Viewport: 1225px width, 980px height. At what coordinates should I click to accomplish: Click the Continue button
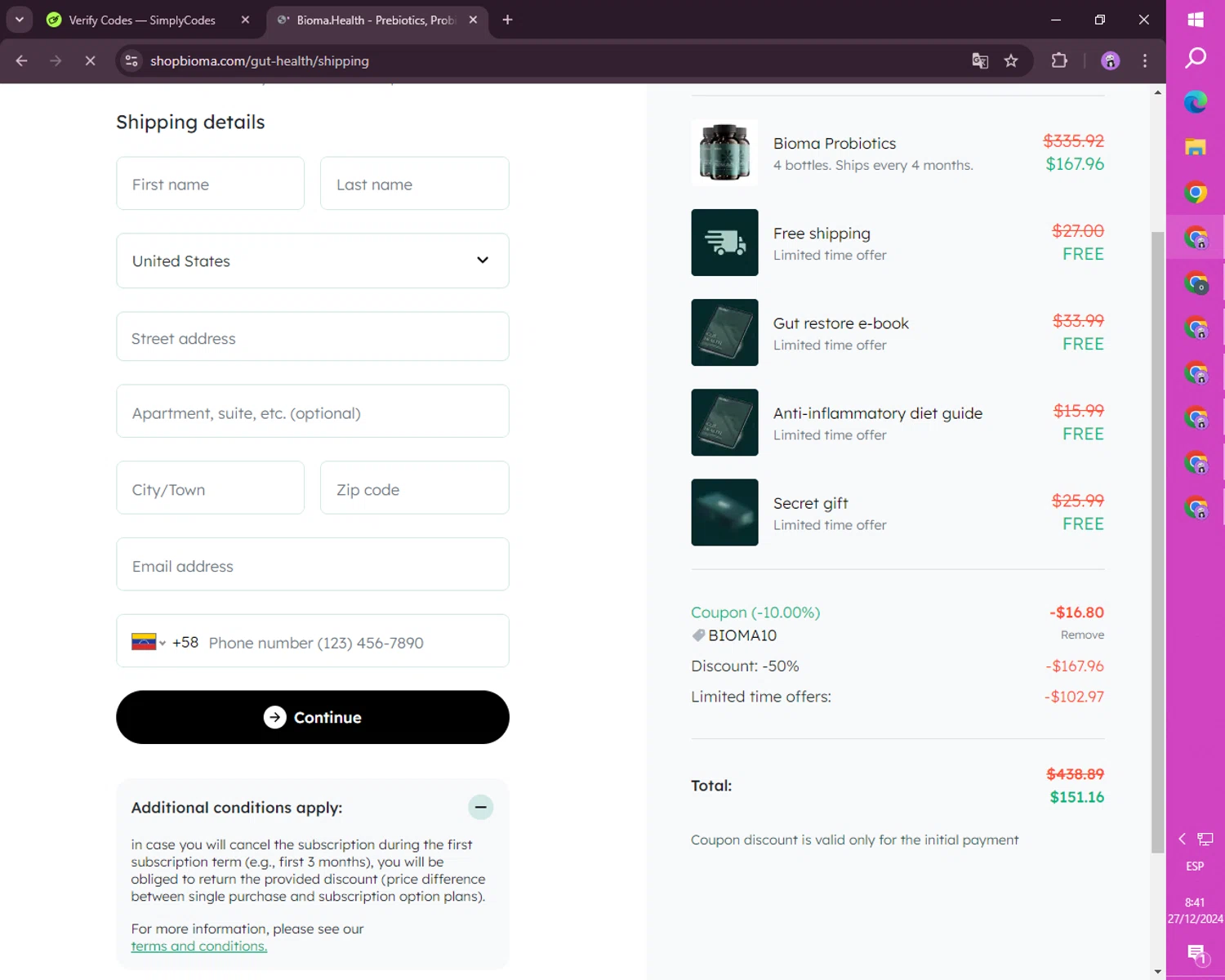(312, 717)
